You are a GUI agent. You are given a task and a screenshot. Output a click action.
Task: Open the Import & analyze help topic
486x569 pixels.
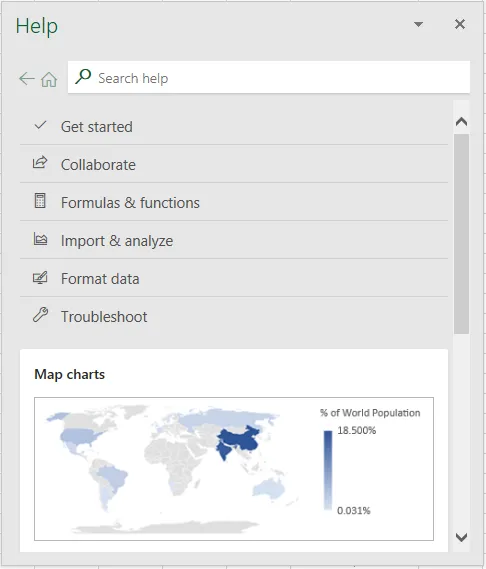[x=234, y=241]
